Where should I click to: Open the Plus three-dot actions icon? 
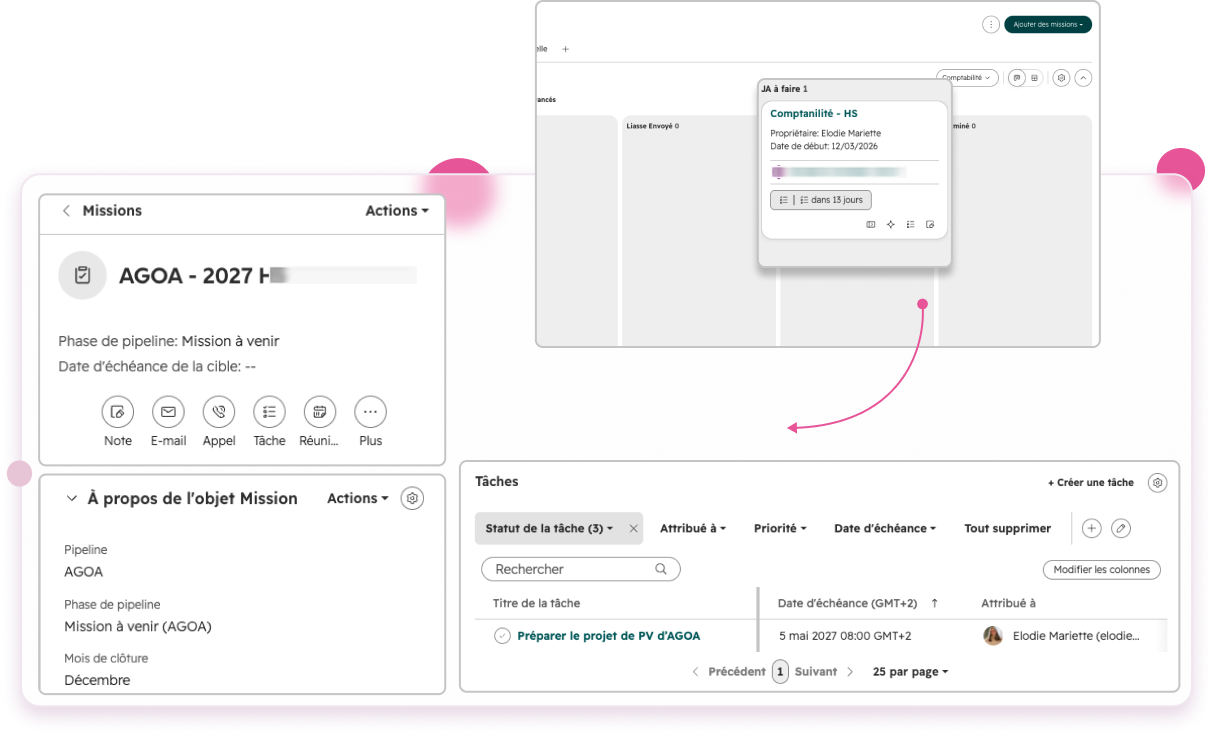click(370, 412)
